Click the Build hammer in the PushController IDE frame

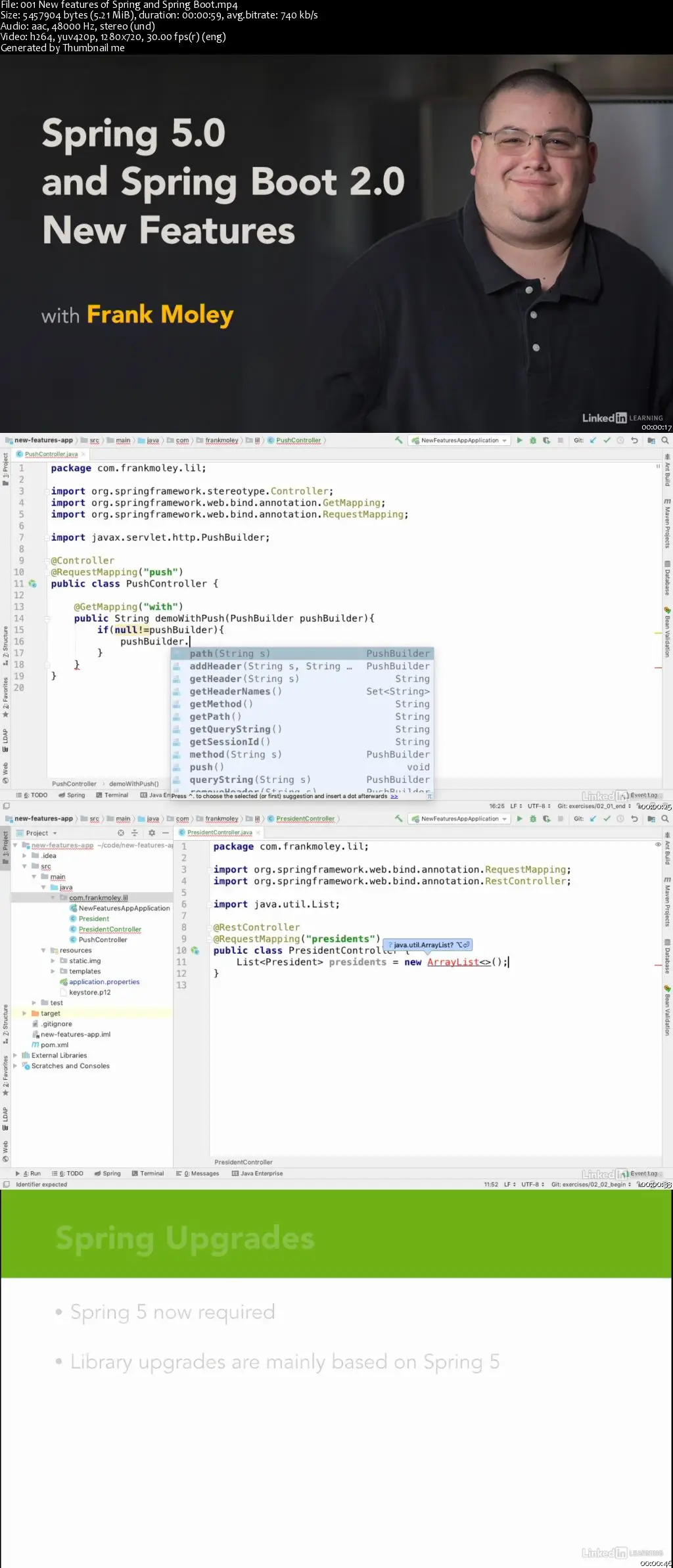coord(398,440)
